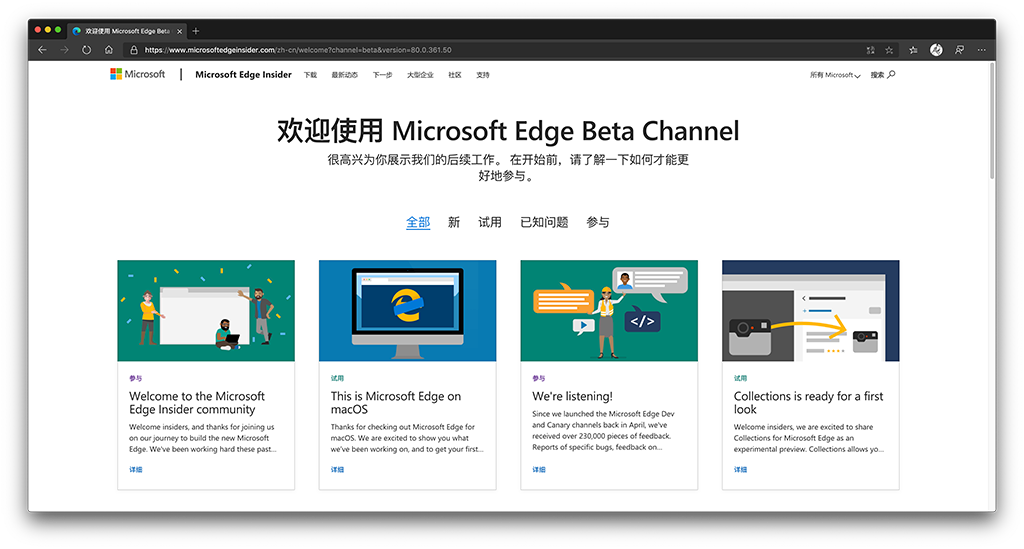
Task: Open the Edge on macOS card image
Action: 408,311
